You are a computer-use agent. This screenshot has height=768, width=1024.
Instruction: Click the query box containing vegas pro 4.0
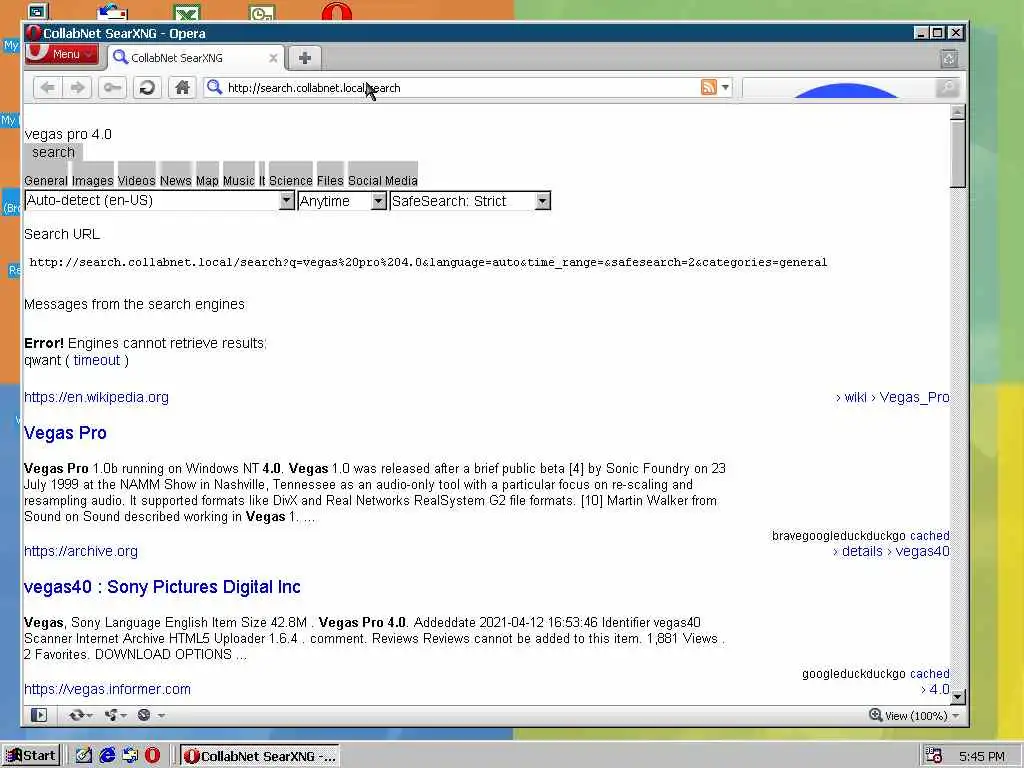[68, 134]
